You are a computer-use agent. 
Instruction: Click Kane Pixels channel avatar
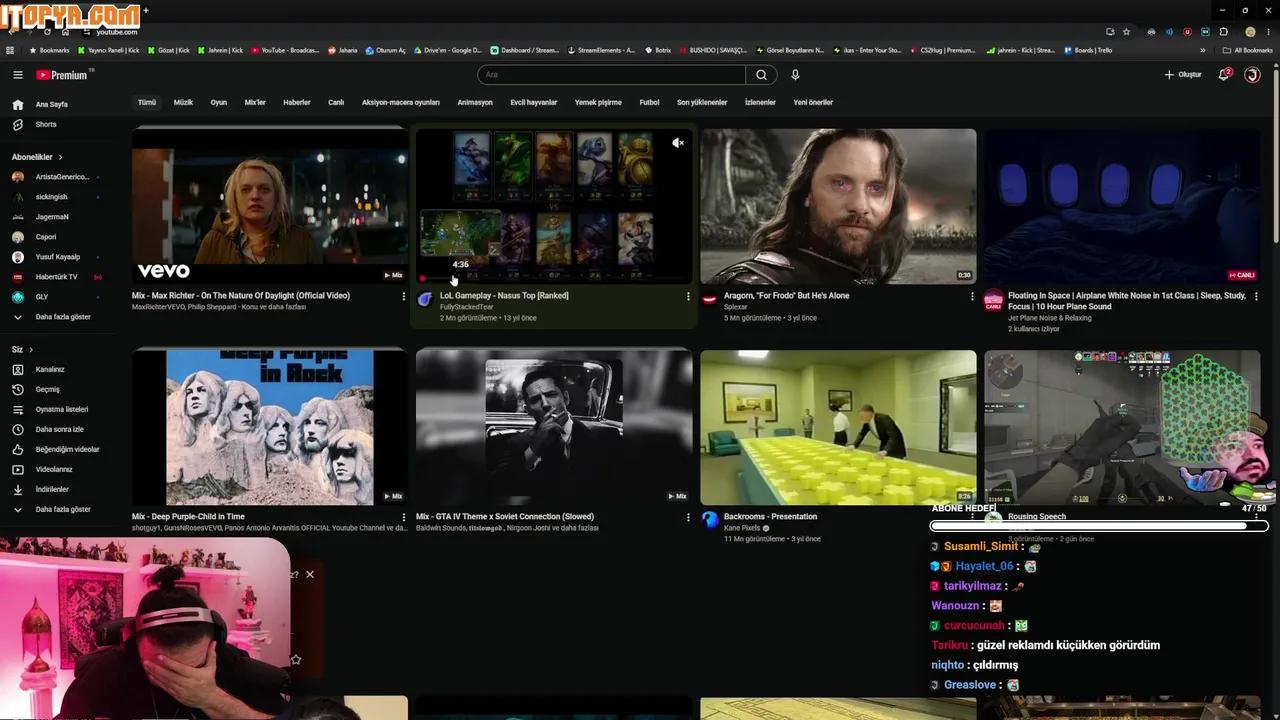[x=709, y=519]
